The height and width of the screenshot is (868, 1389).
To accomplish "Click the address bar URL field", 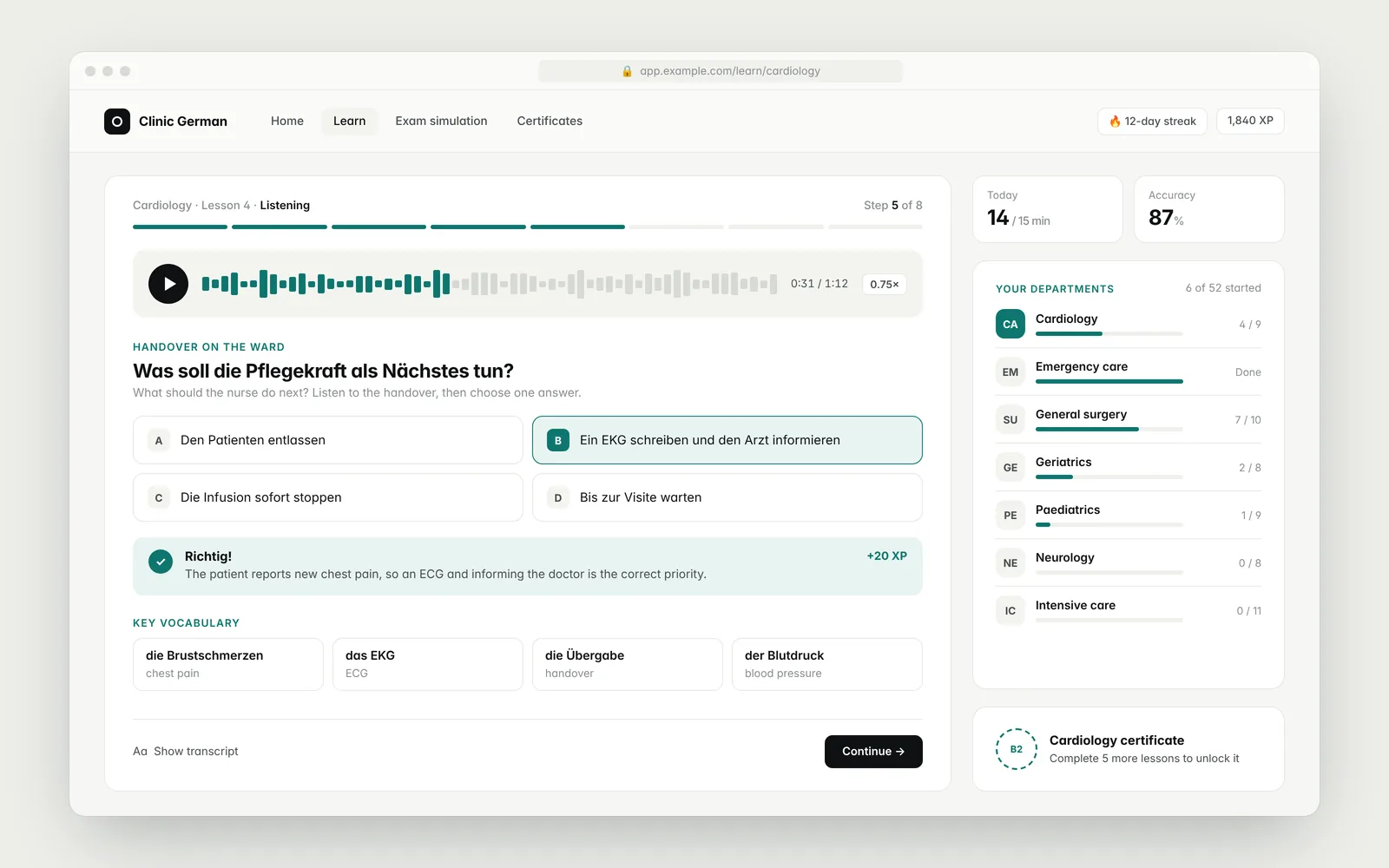I will tap(721, 71).
